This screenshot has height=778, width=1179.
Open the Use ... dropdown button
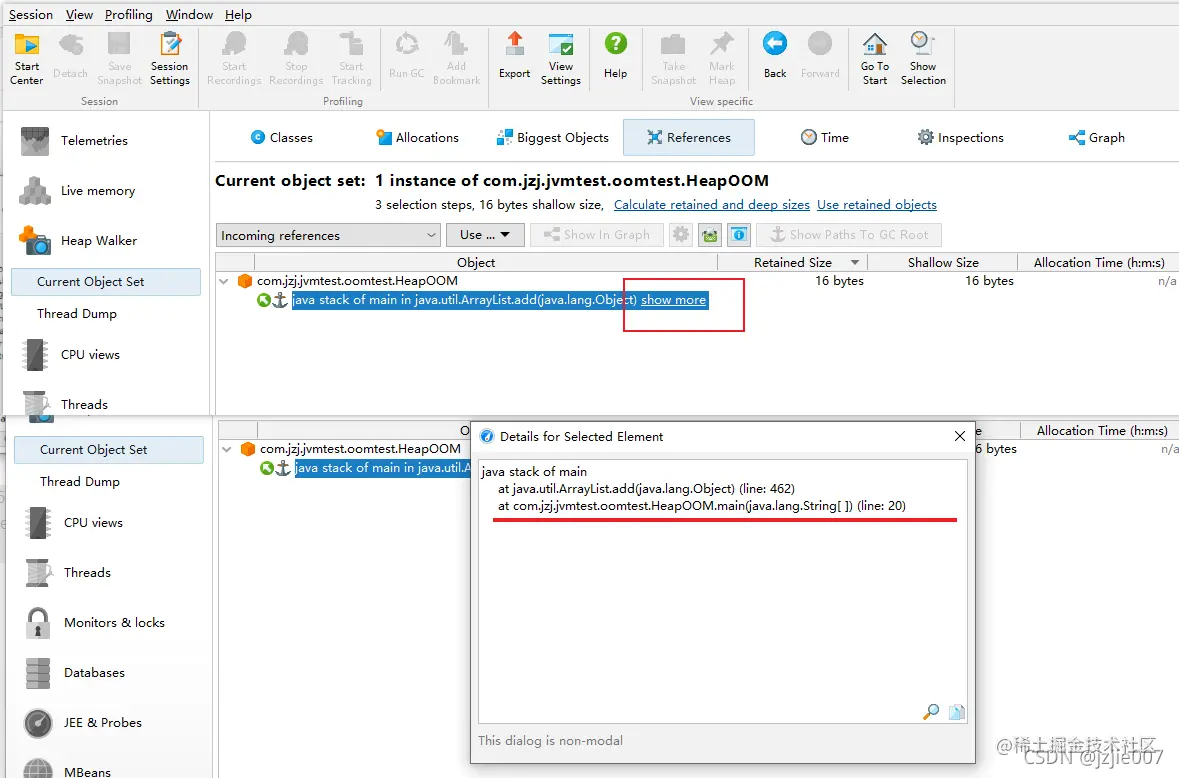tap(485, 235)
